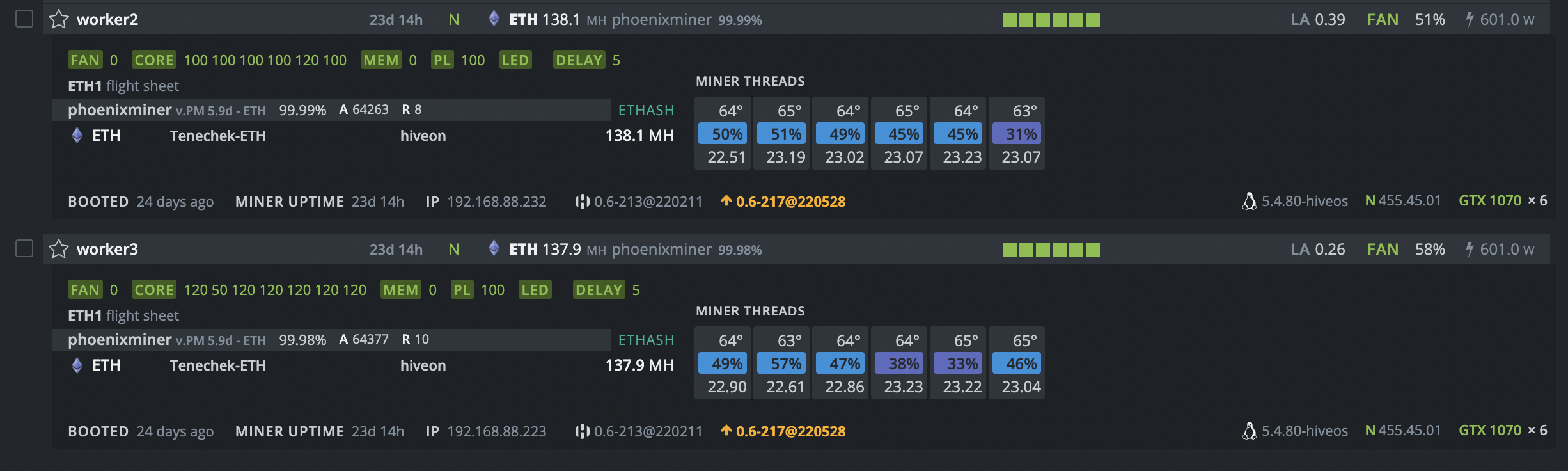The width and height of the screenshot is (1568, 471).
Task: Click CORE overclock tag for worker2
Action: (x=154, y=60)
